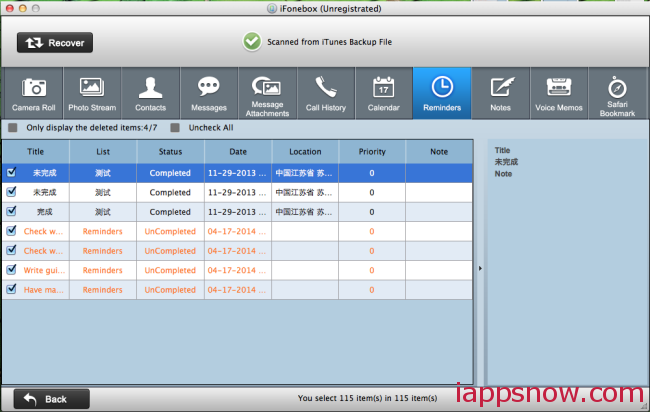Sort by the Note column header

pyautogui.click(x=439, y=152)
